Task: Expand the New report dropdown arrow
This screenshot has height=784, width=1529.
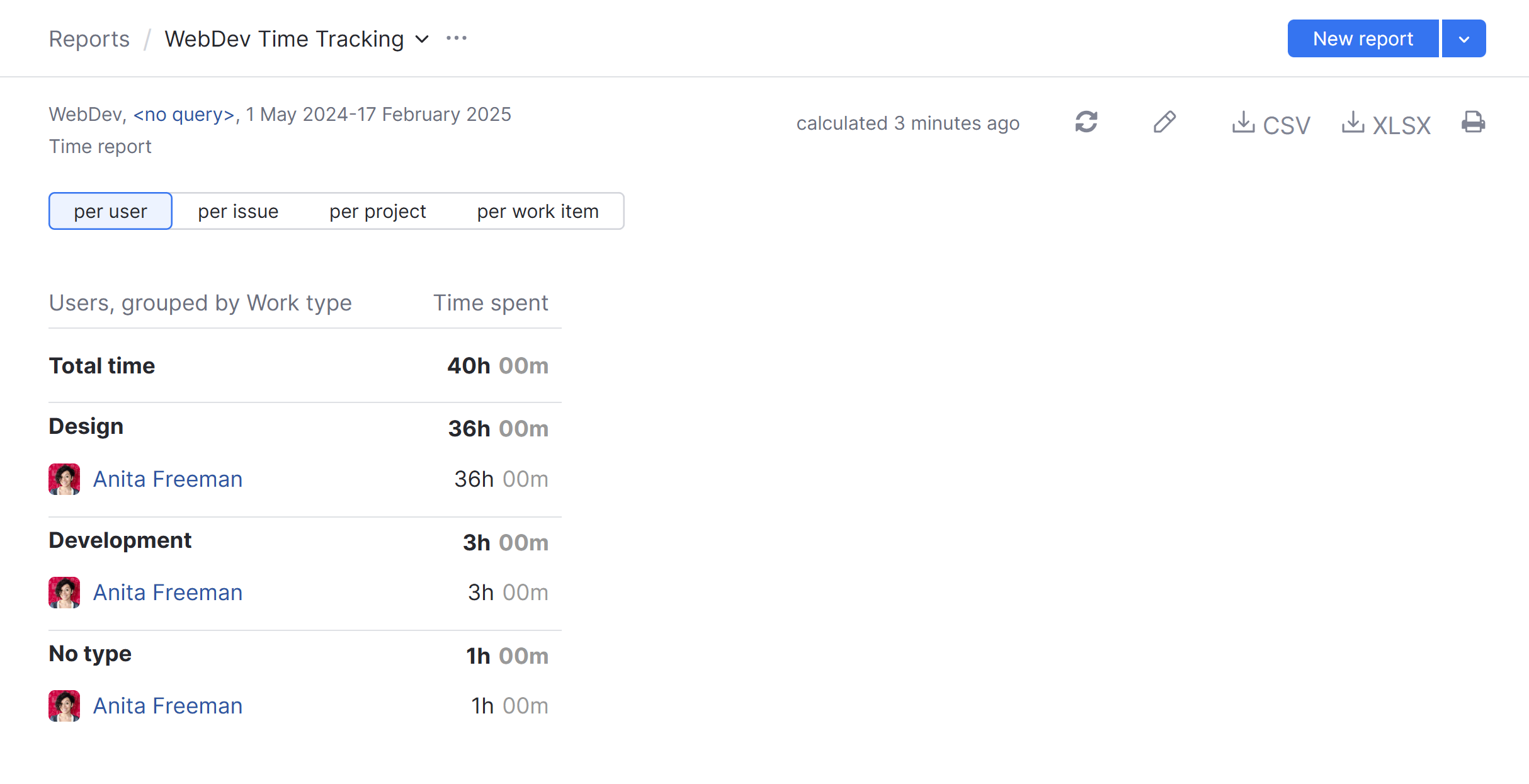Action: [x=1463, y=38]
